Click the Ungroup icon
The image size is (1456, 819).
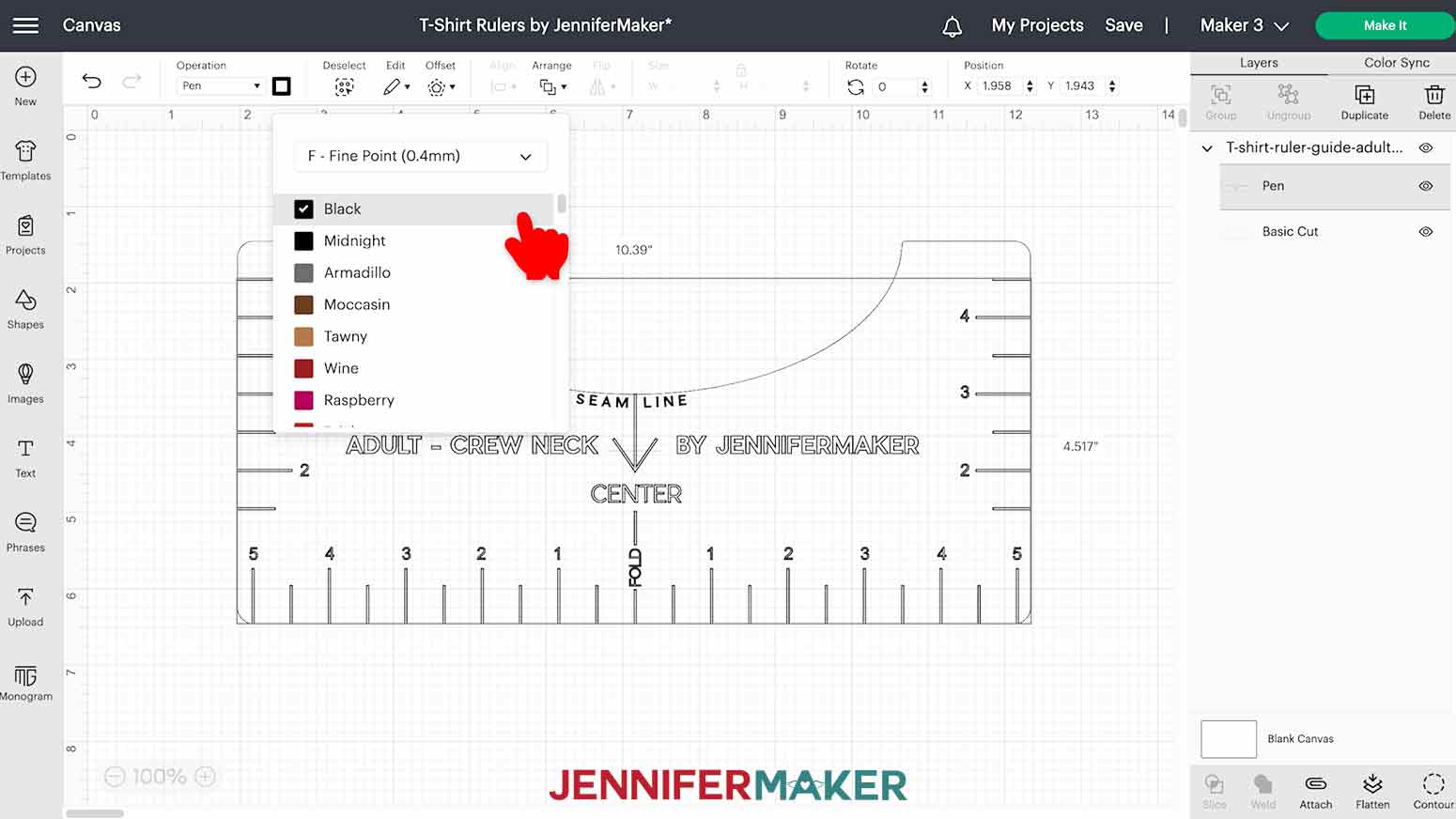(1289, 95)
